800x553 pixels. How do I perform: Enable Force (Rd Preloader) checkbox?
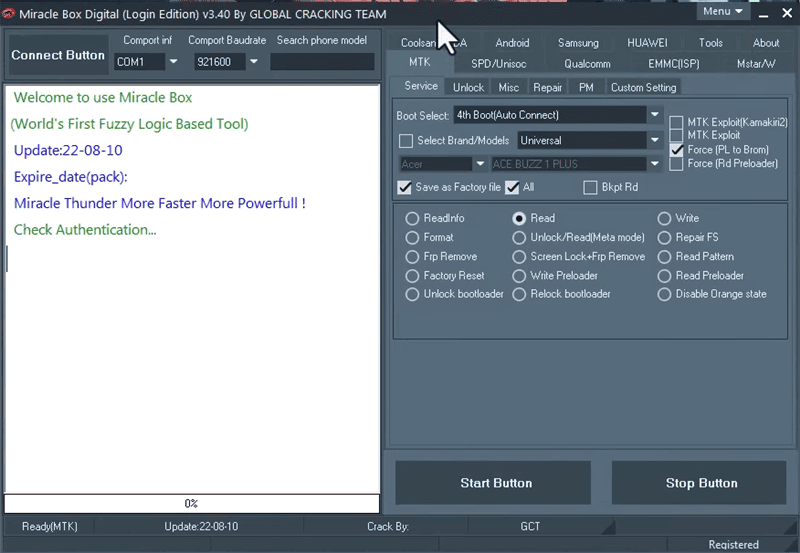point(676,164)
